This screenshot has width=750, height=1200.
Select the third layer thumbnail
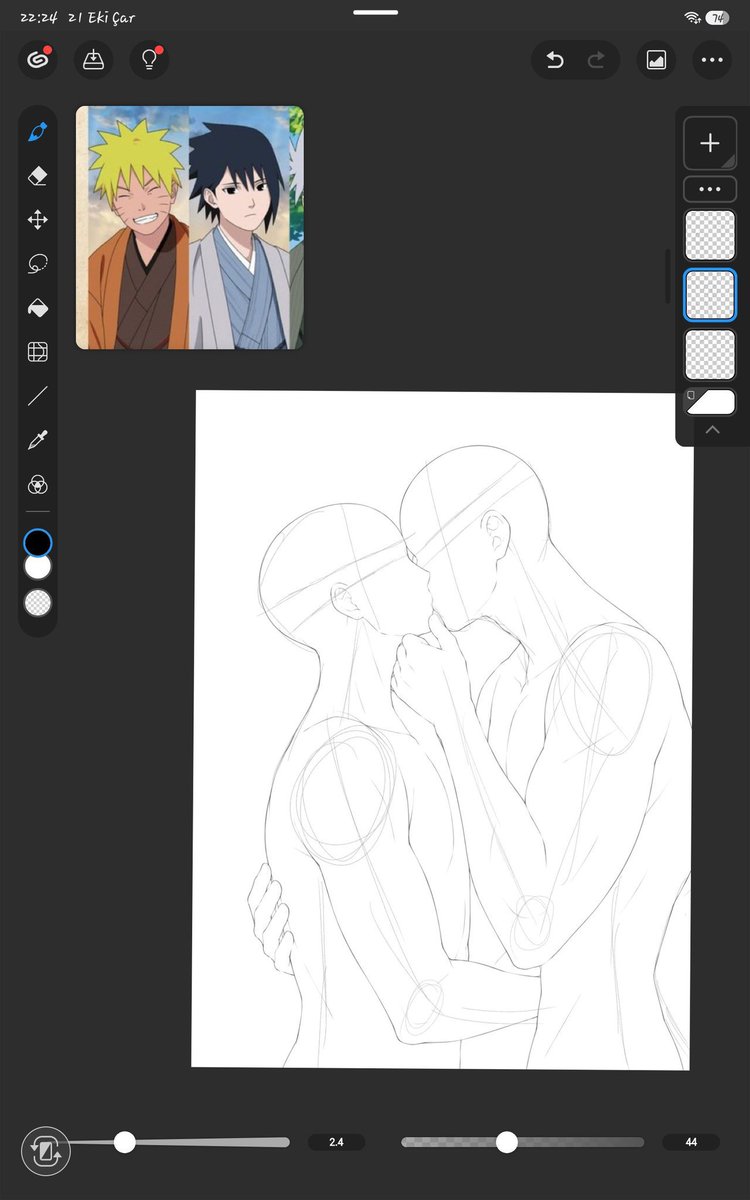pyautogui.click(x=710, y=355)
